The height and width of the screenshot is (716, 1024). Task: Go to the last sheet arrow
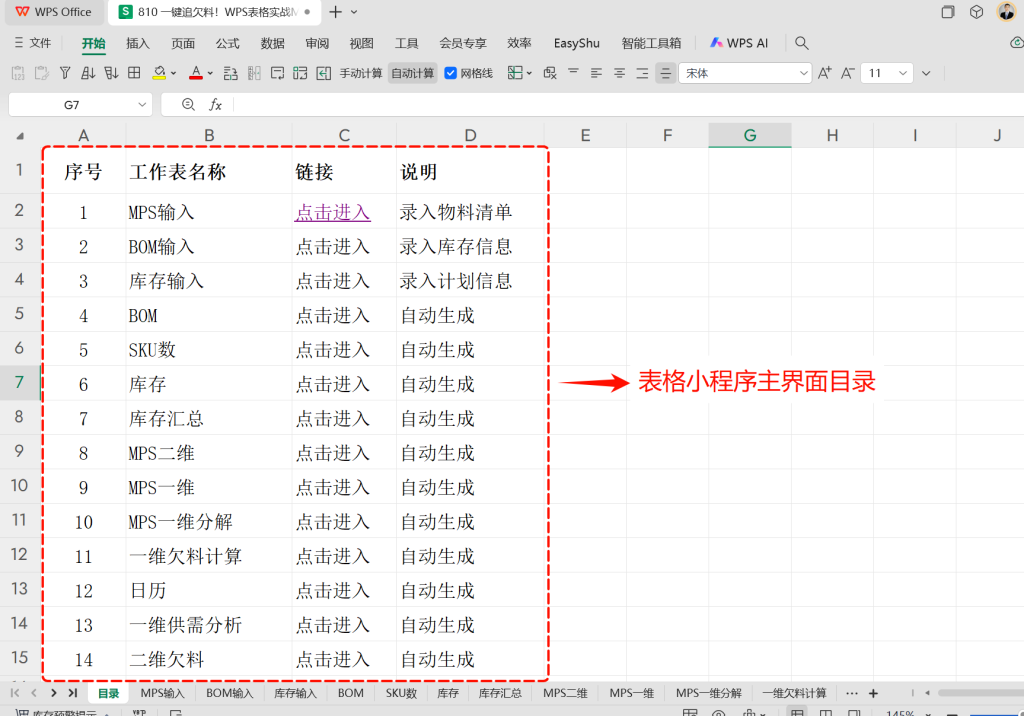coord(72,693)
